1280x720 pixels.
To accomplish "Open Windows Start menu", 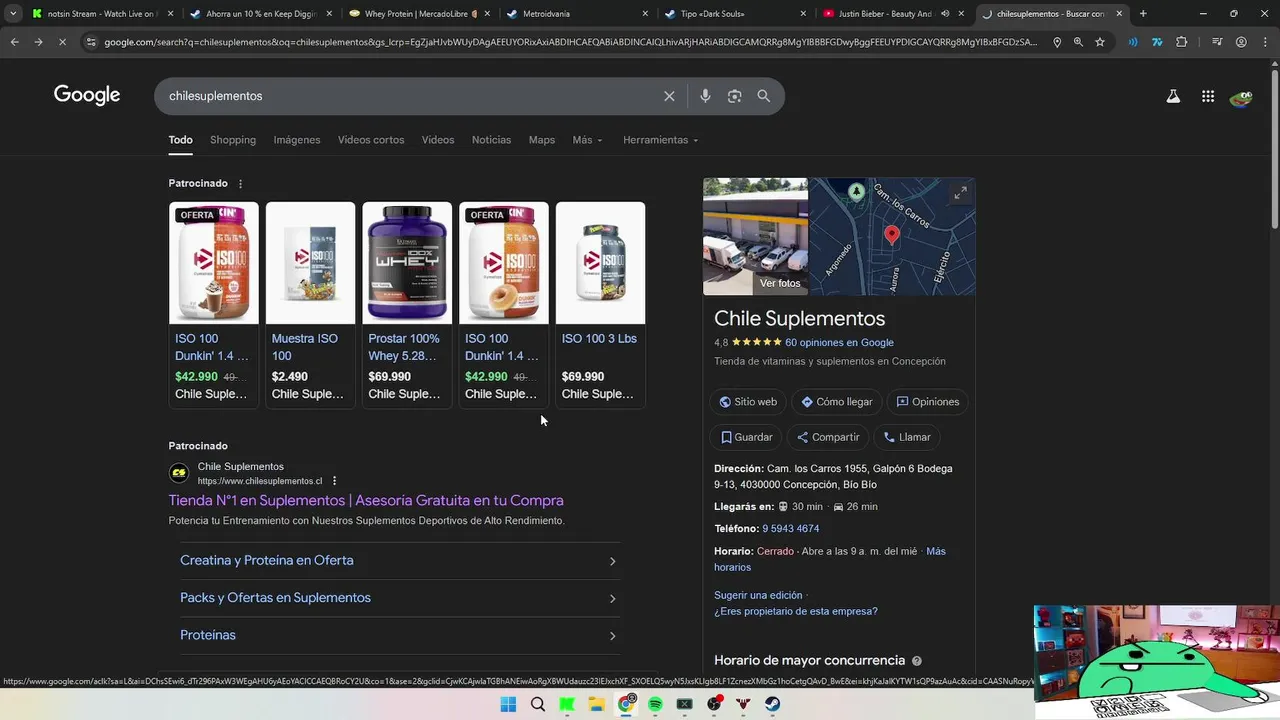I will click(x=508, y=704).
